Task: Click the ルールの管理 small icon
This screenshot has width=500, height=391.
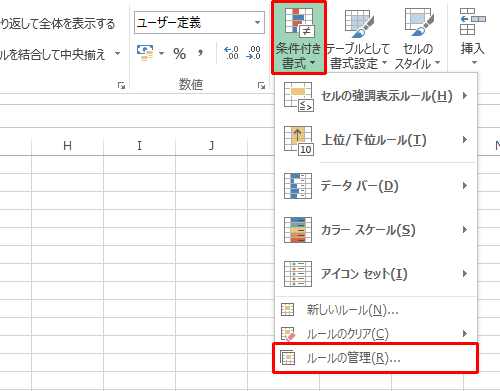Action: click(287, 357)
